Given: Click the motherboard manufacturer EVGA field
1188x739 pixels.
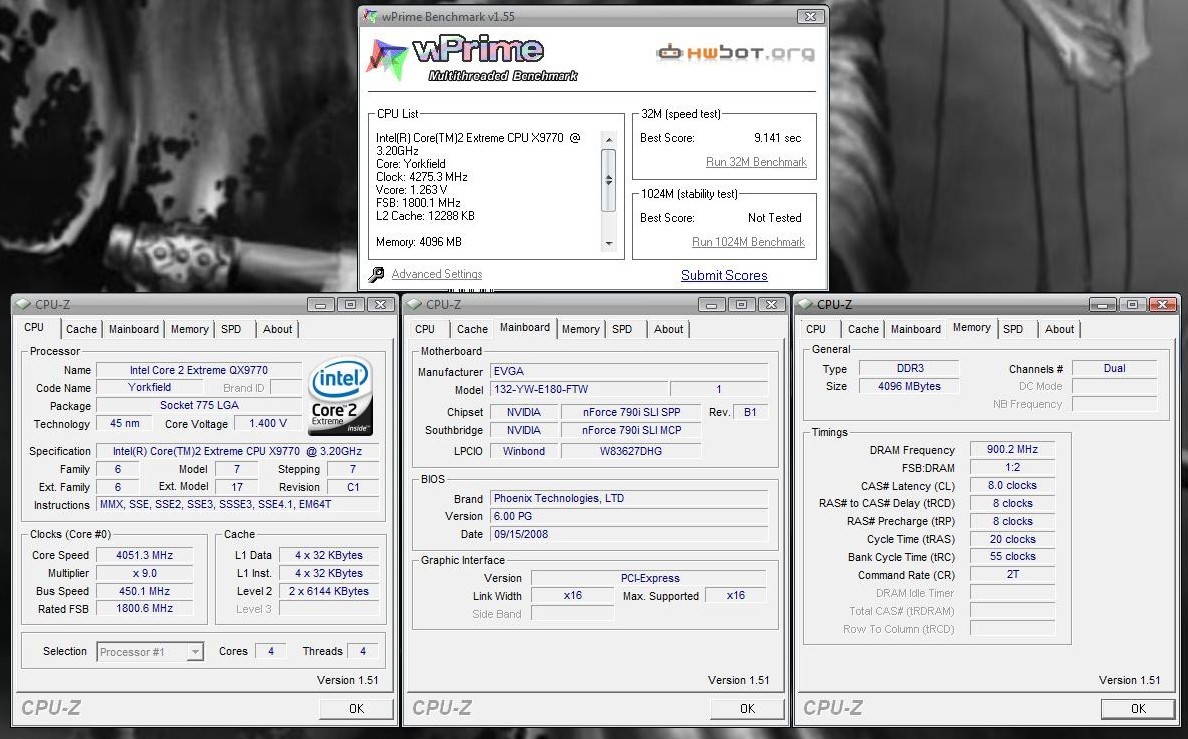Looking at the screenshot, I should coord(629,371).
